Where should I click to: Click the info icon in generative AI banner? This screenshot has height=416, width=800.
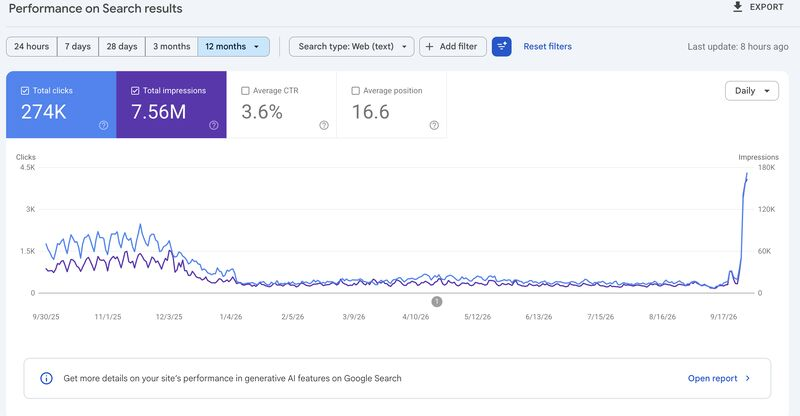(46, 378)
